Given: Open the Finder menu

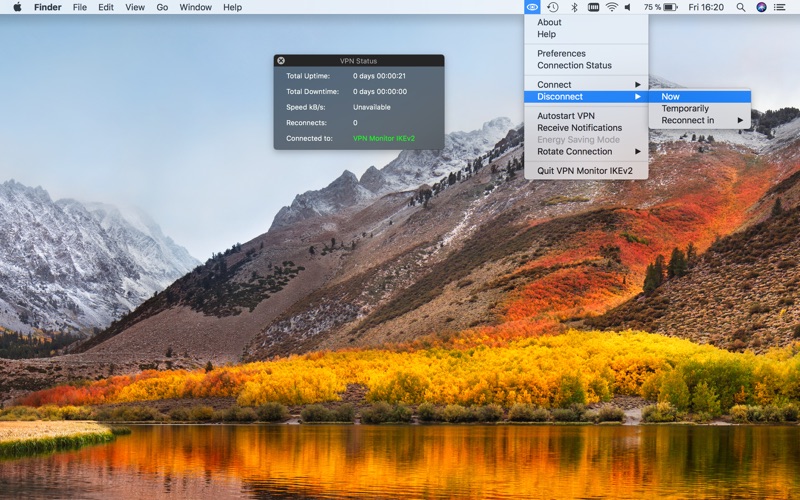Looking at the screenshot, I should (x=48, y=7).
